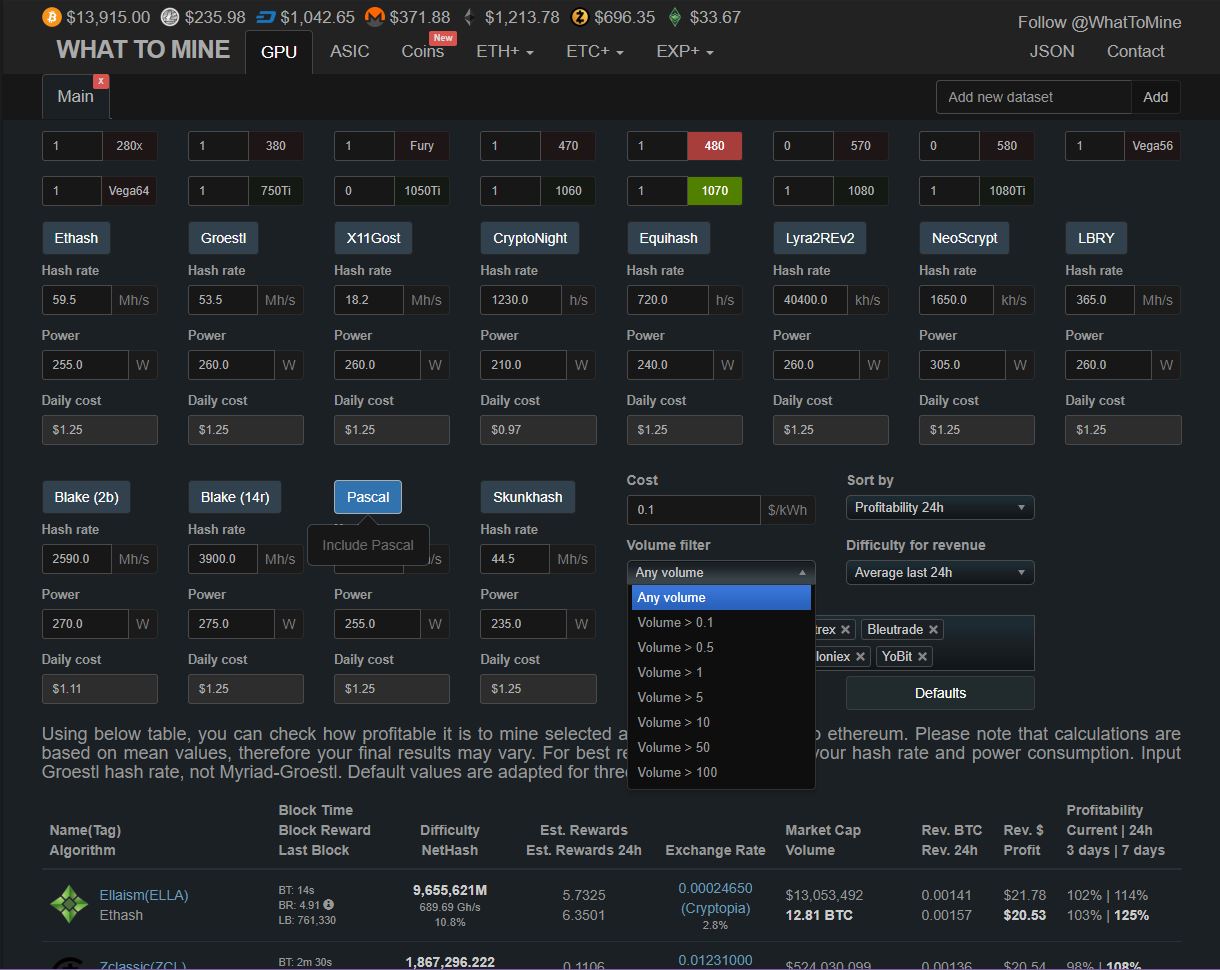The image size is (1220, 970).
Task: Toggle the Vega64 GPU button
Action: (x=129, y=190)
